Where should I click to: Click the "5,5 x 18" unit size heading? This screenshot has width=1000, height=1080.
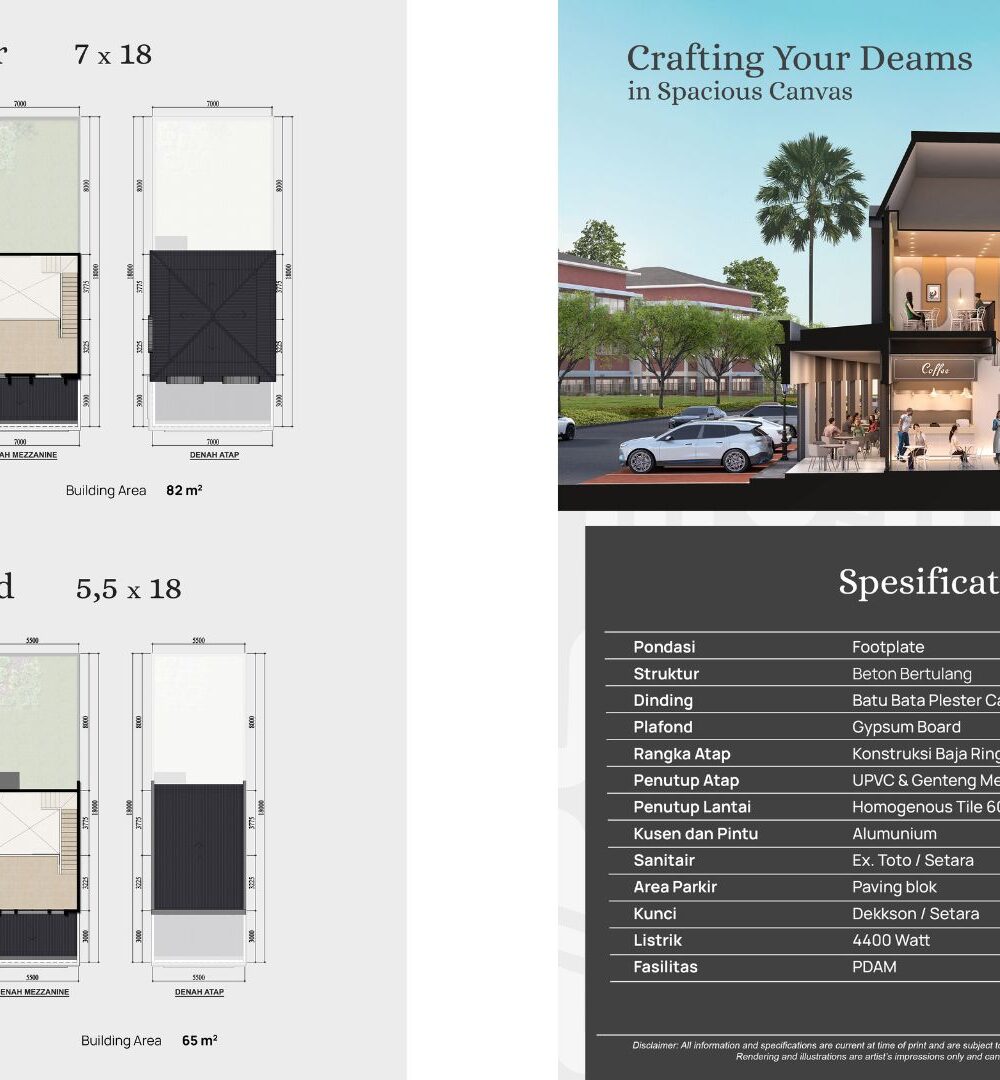point(129,589)
